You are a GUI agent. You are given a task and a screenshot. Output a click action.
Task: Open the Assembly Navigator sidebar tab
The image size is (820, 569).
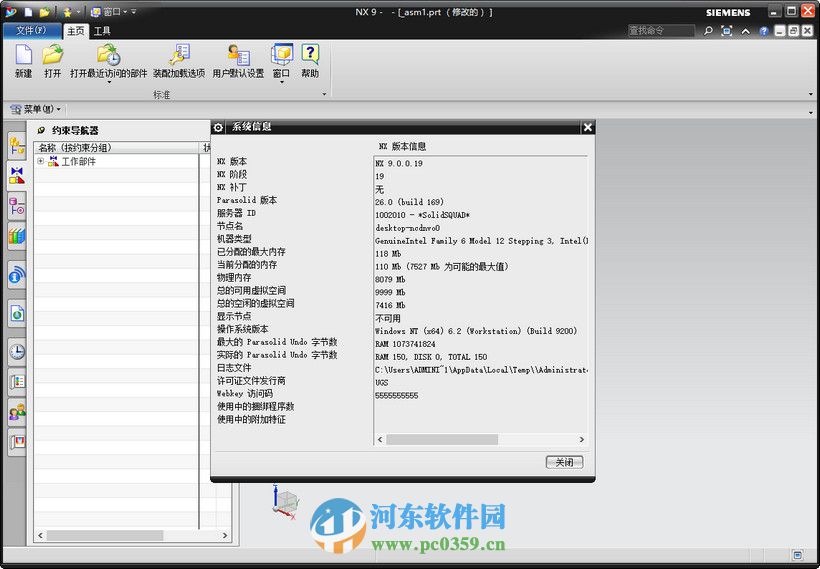[x=17, y=147]
